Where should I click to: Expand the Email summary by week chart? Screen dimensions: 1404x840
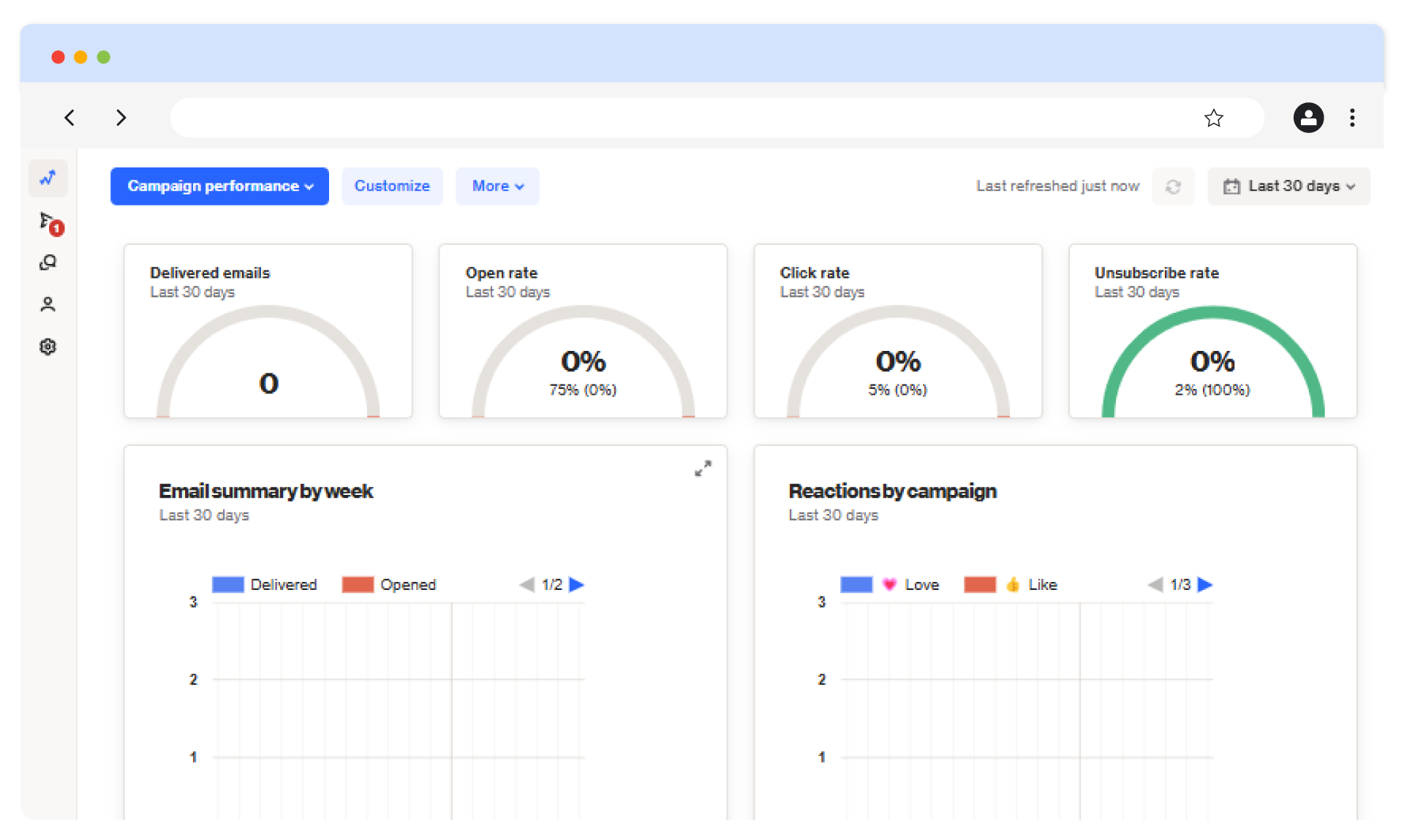pyautogui.click(x=703, y=469)
